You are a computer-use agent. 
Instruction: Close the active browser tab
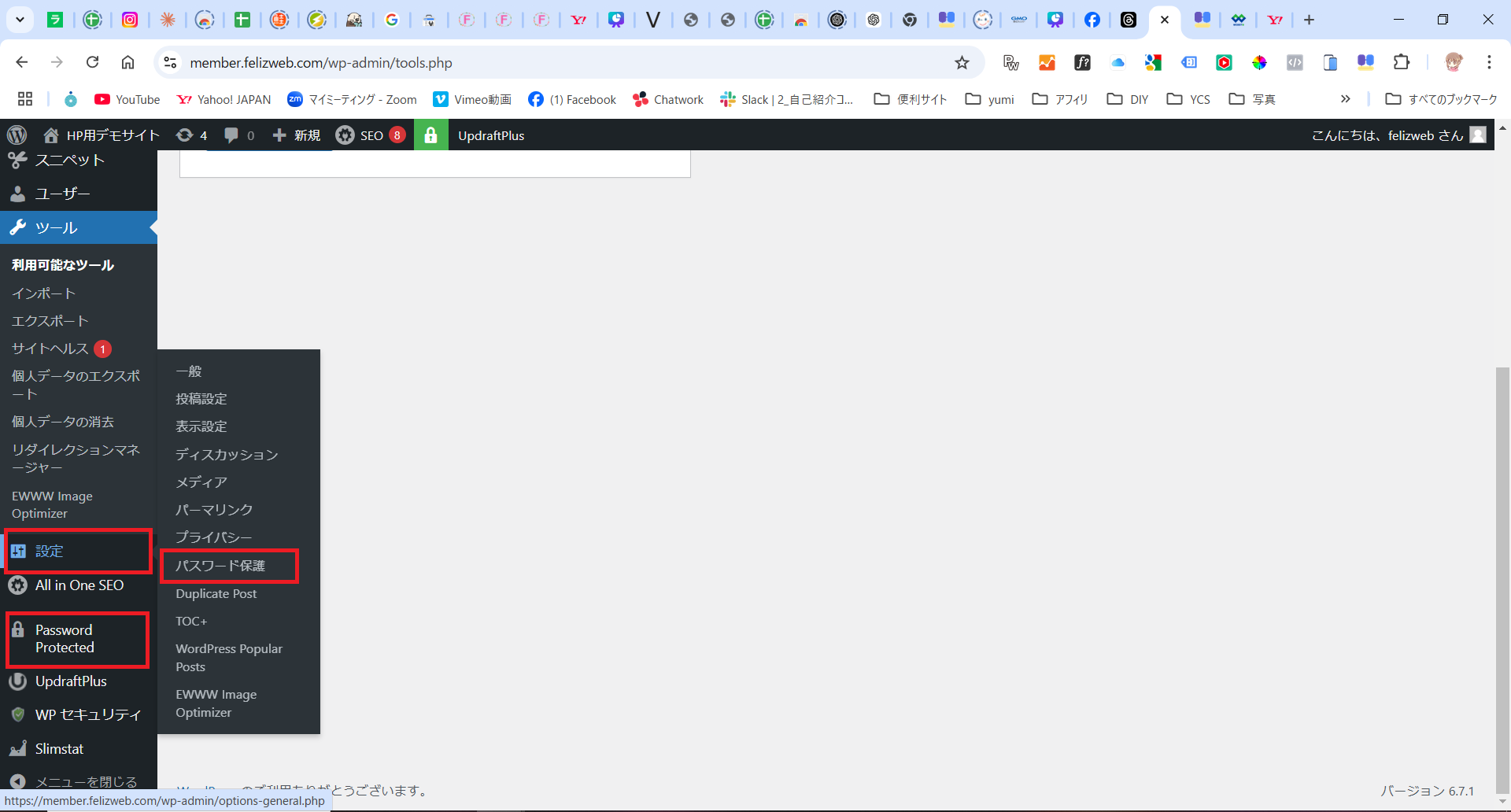tap(1165, 20)
